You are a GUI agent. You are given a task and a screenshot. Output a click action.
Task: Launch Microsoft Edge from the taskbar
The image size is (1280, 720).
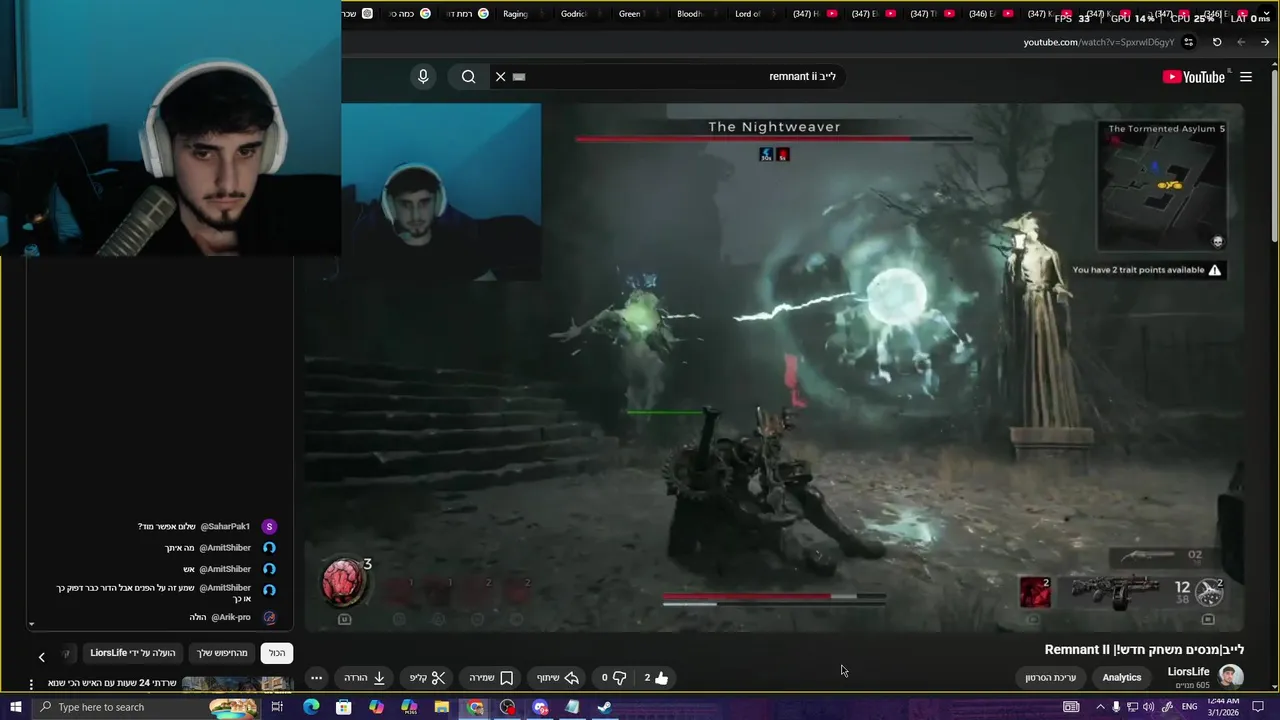(311, 707)
